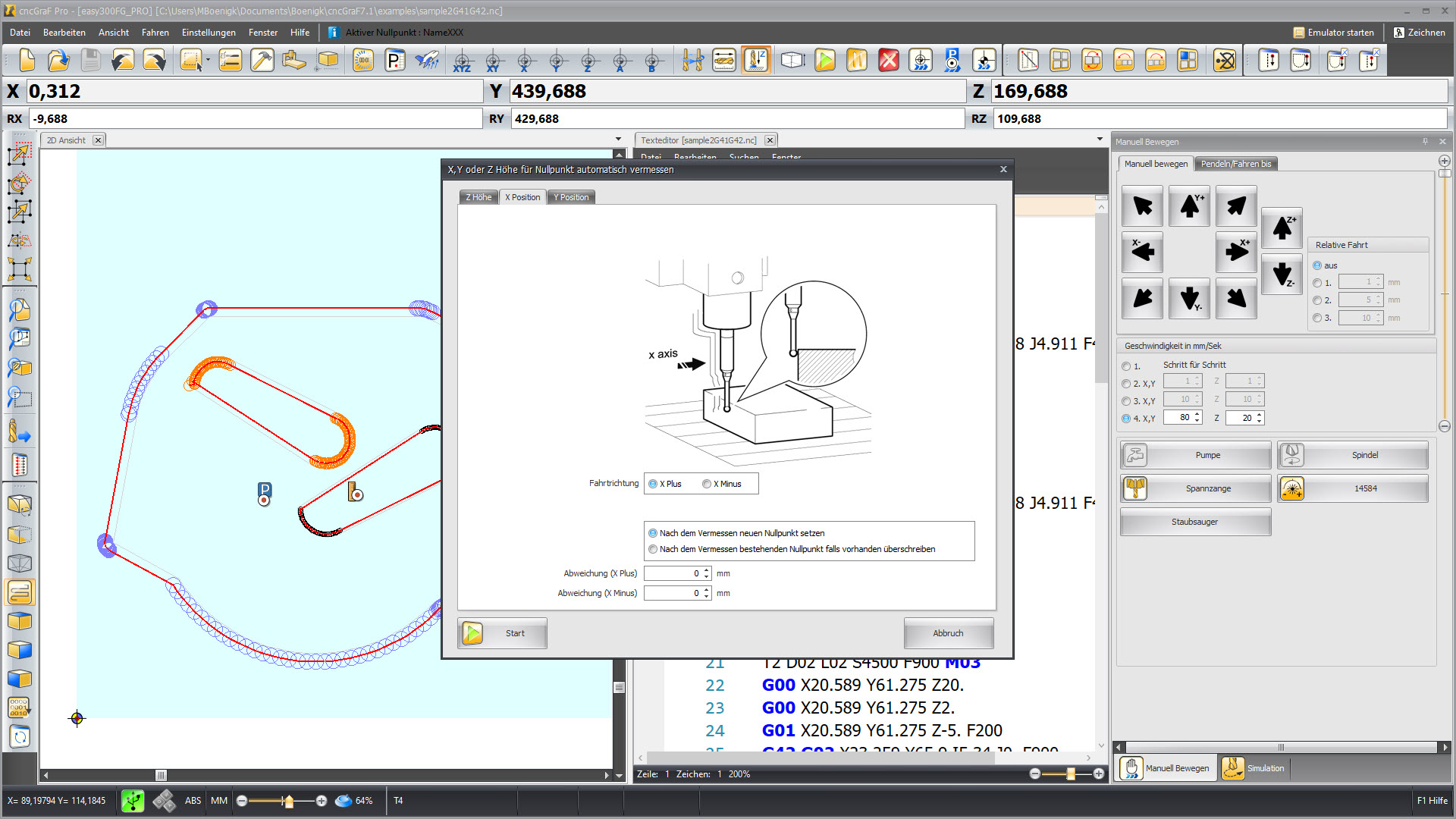Click the Abbruch button
This screenshot has height=819, width=1456.
pos(948,633)
